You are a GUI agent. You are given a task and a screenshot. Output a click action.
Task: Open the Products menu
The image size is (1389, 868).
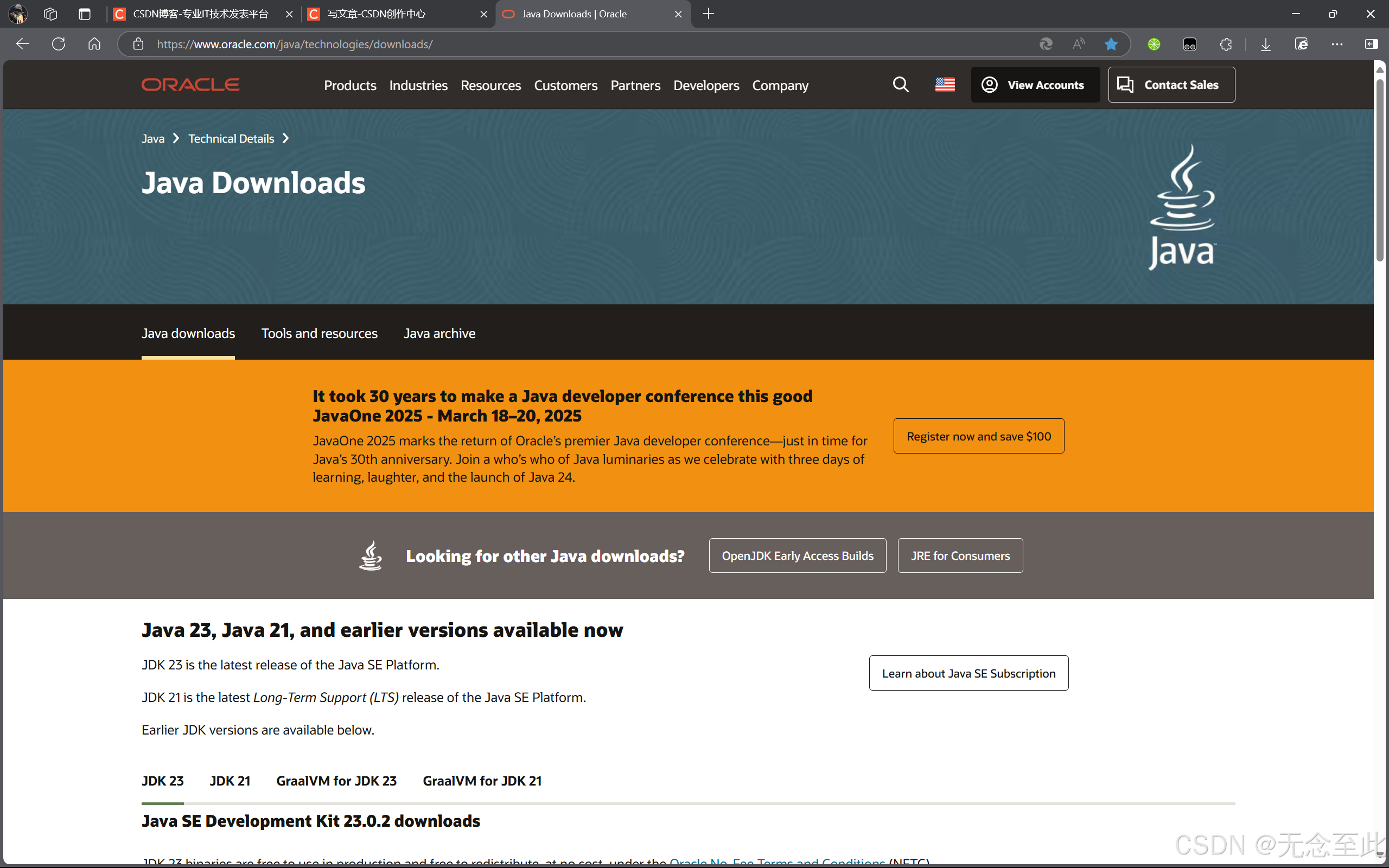[350, 86]
